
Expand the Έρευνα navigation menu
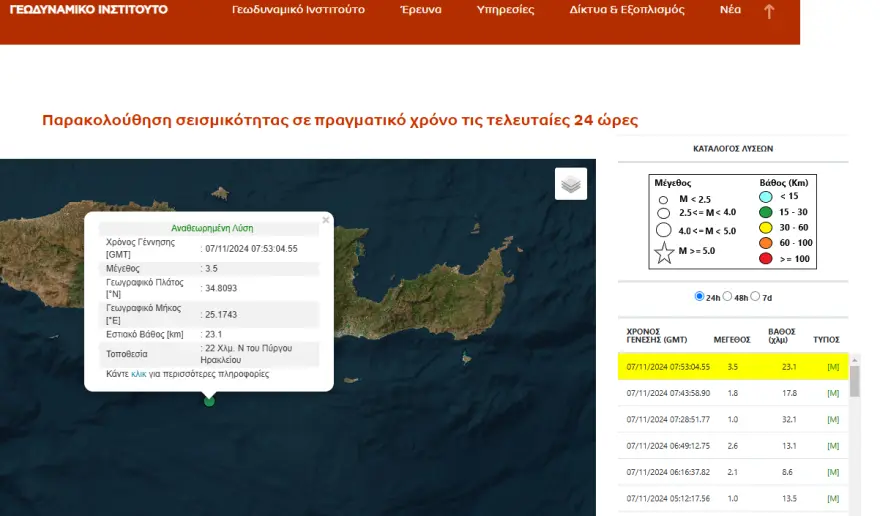tap(420, 10)
